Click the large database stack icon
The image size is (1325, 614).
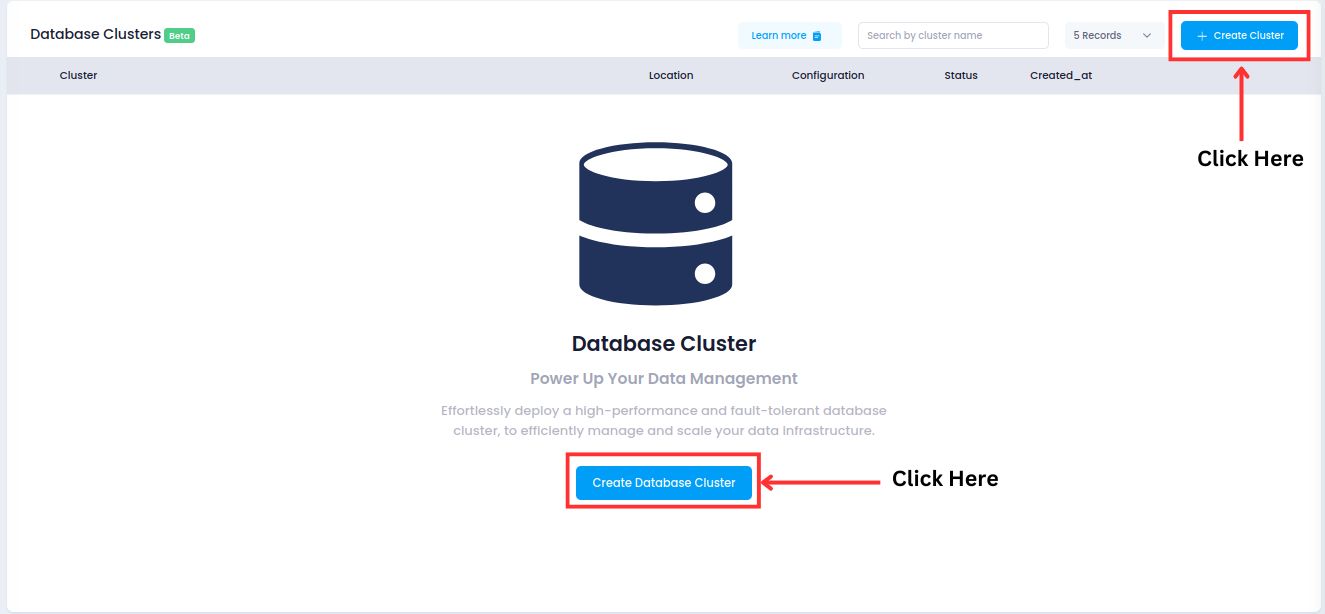click(656, 223)
